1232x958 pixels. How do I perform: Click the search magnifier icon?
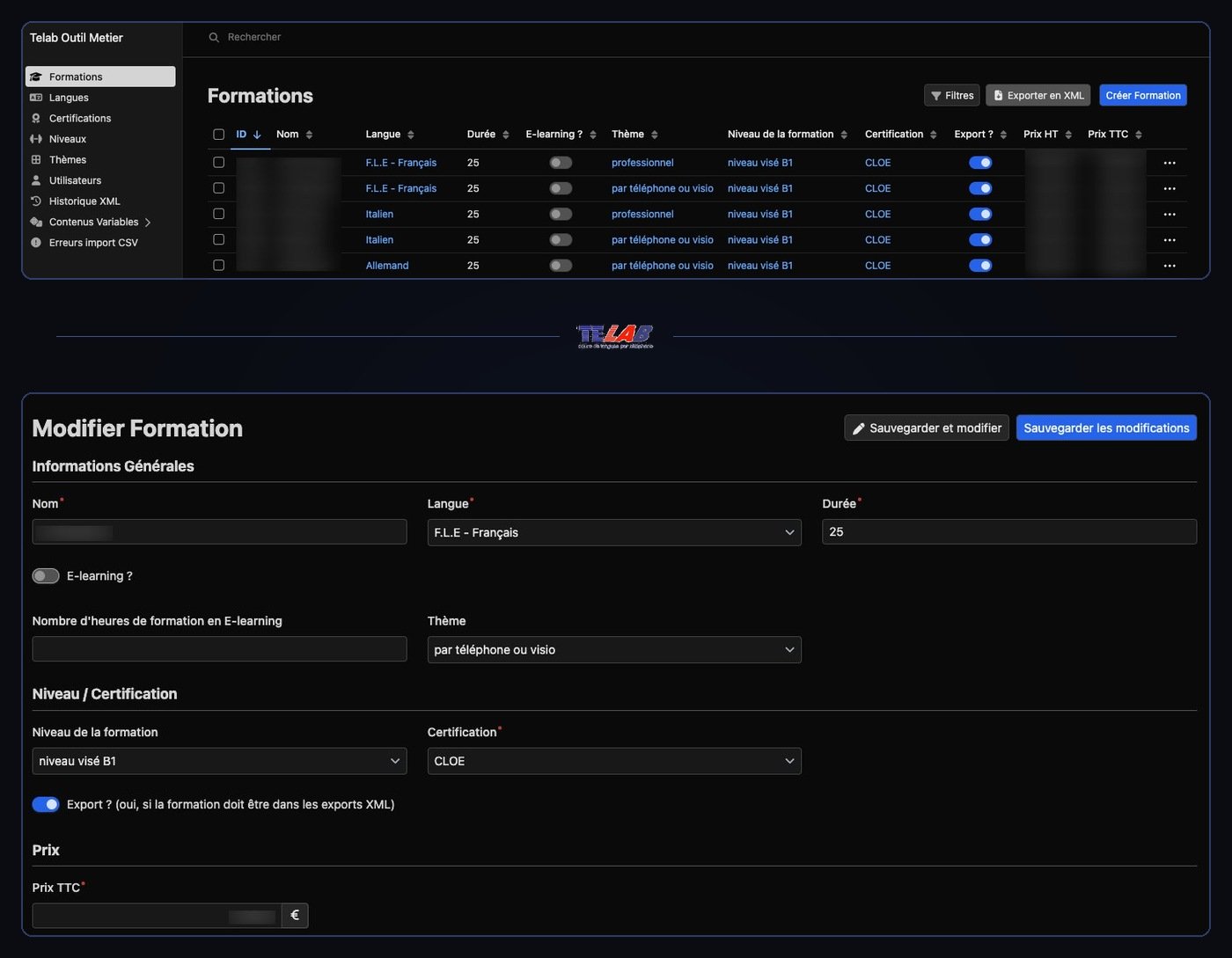click(214, 37)
